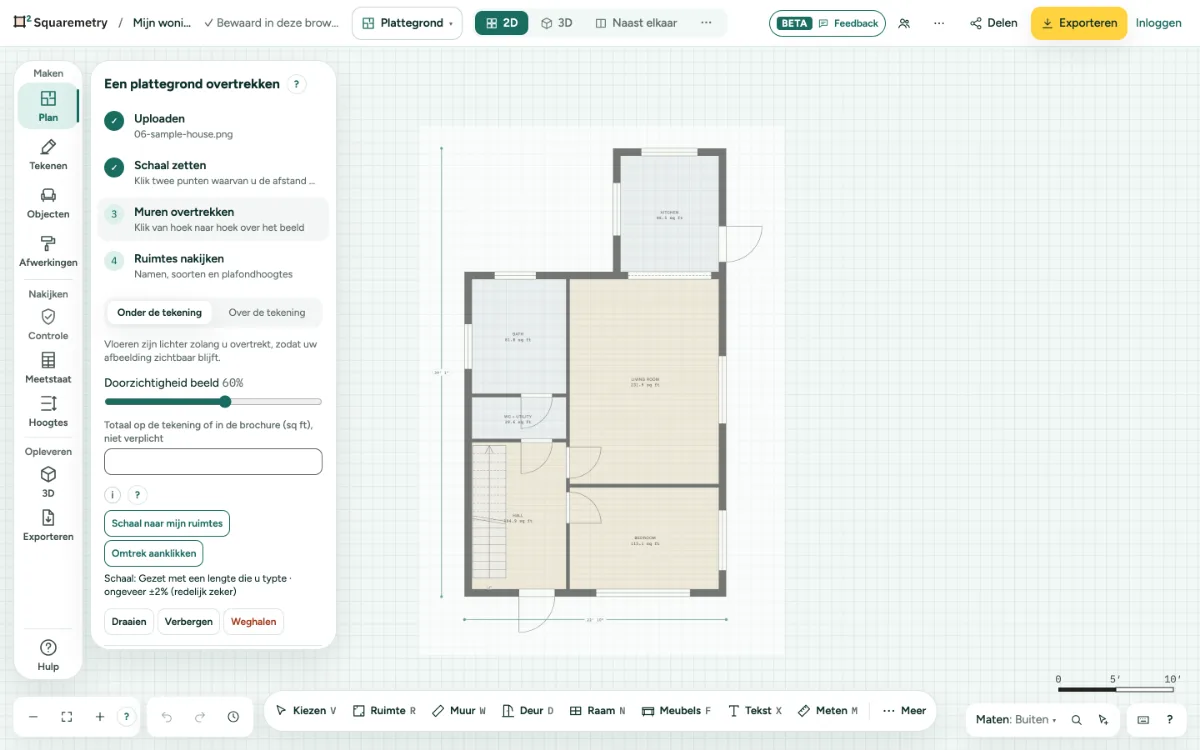Open the Plan section in the sidebar
Image resolution: width=1200 pixels, height=750 pixels.
tap(48, 106)
